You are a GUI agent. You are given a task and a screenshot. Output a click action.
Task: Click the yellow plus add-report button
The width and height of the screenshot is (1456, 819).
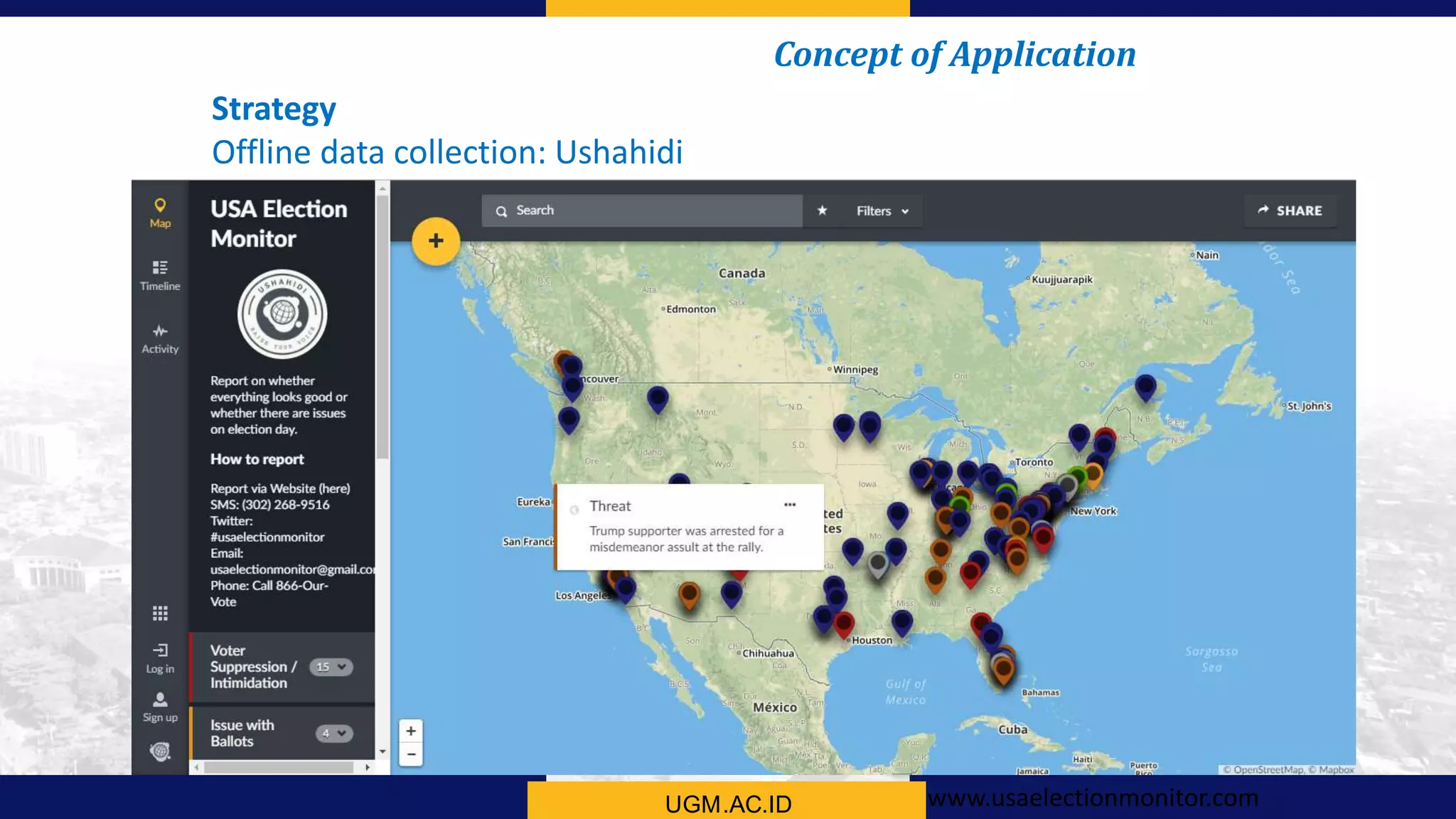[x=436, y=241]
